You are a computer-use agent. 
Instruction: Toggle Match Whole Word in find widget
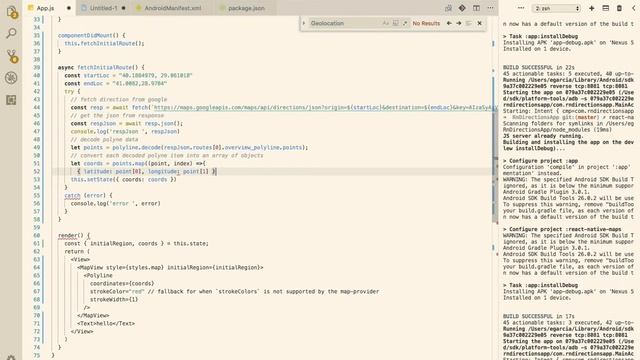point(396,23)
